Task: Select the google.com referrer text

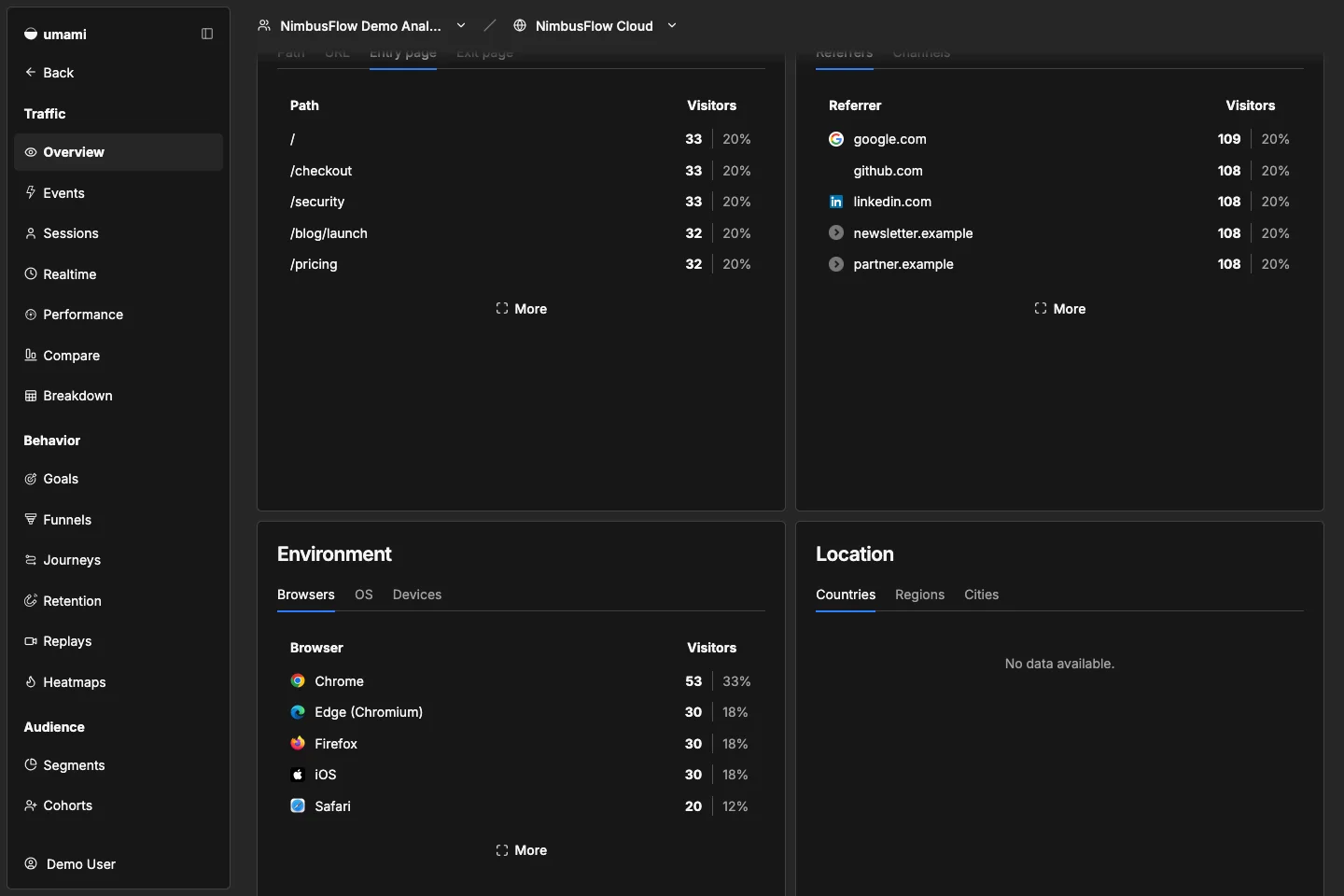Action: (x=889, y=139)
